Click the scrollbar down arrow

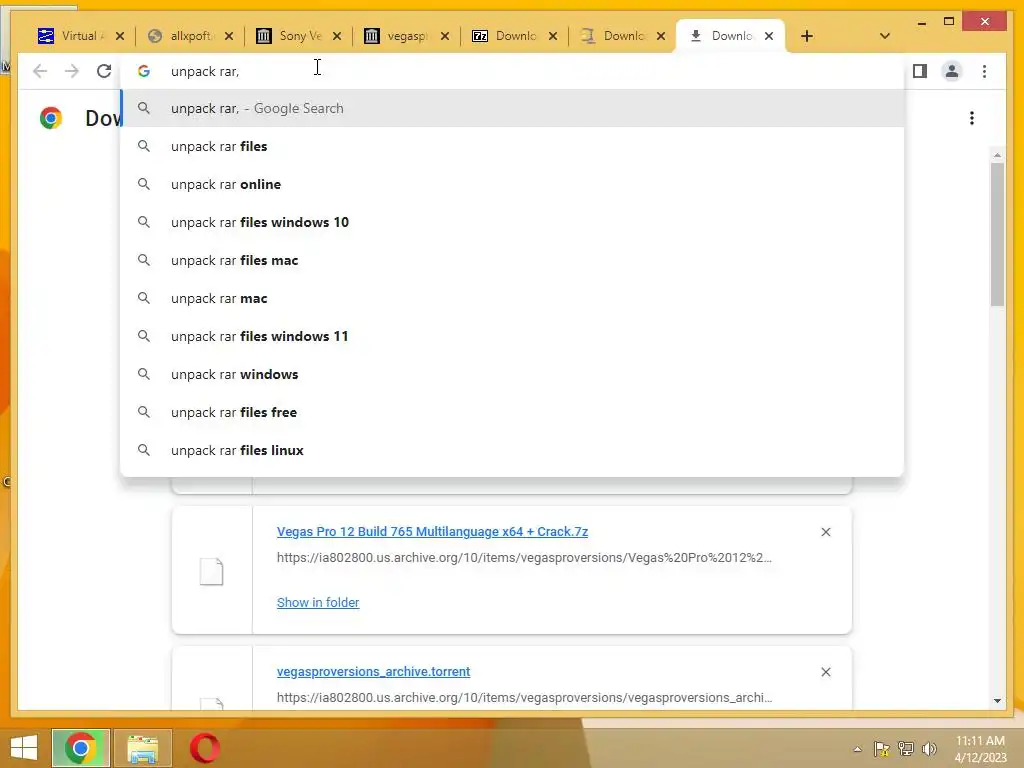click(997, 701)
